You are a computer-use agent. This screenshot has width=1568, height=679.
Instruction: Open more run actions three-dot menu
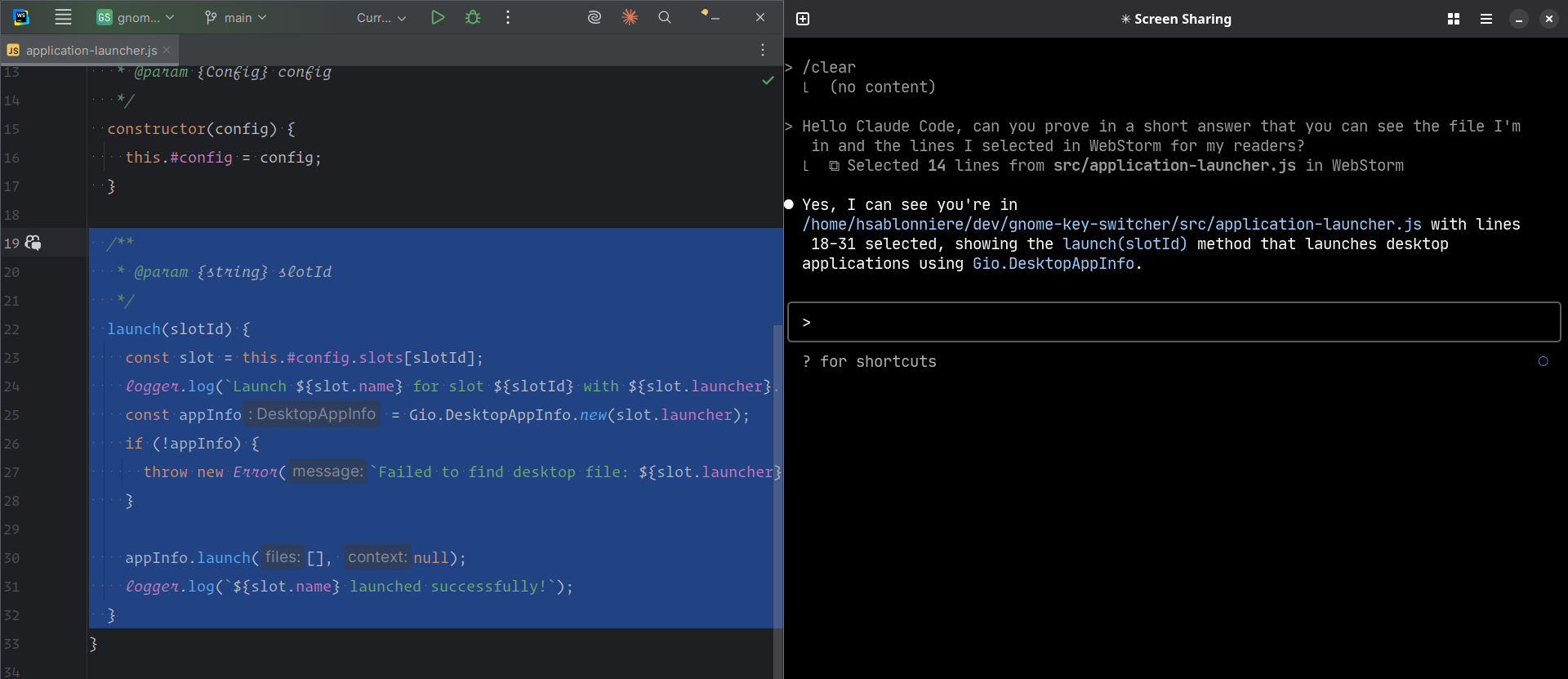(508, 17)
